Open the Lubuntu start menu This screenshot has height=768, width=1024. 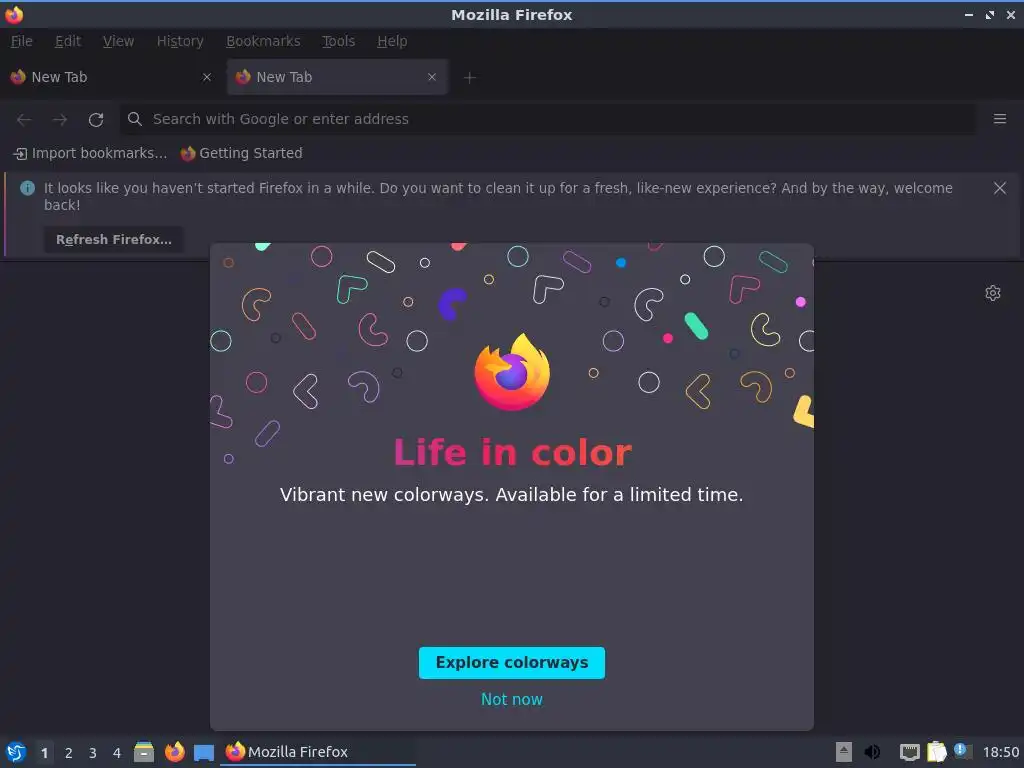[16, 752]
